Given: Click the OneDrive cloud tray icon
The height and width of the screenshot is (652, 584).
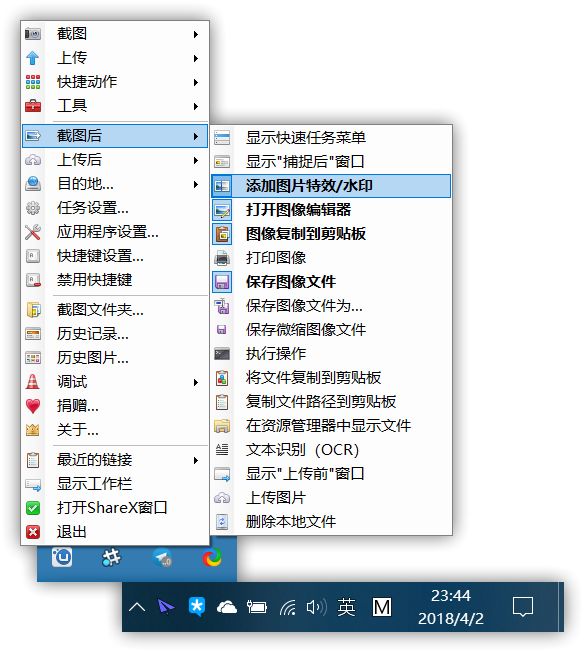Looking at the screenshot, I should pos(227,608).
